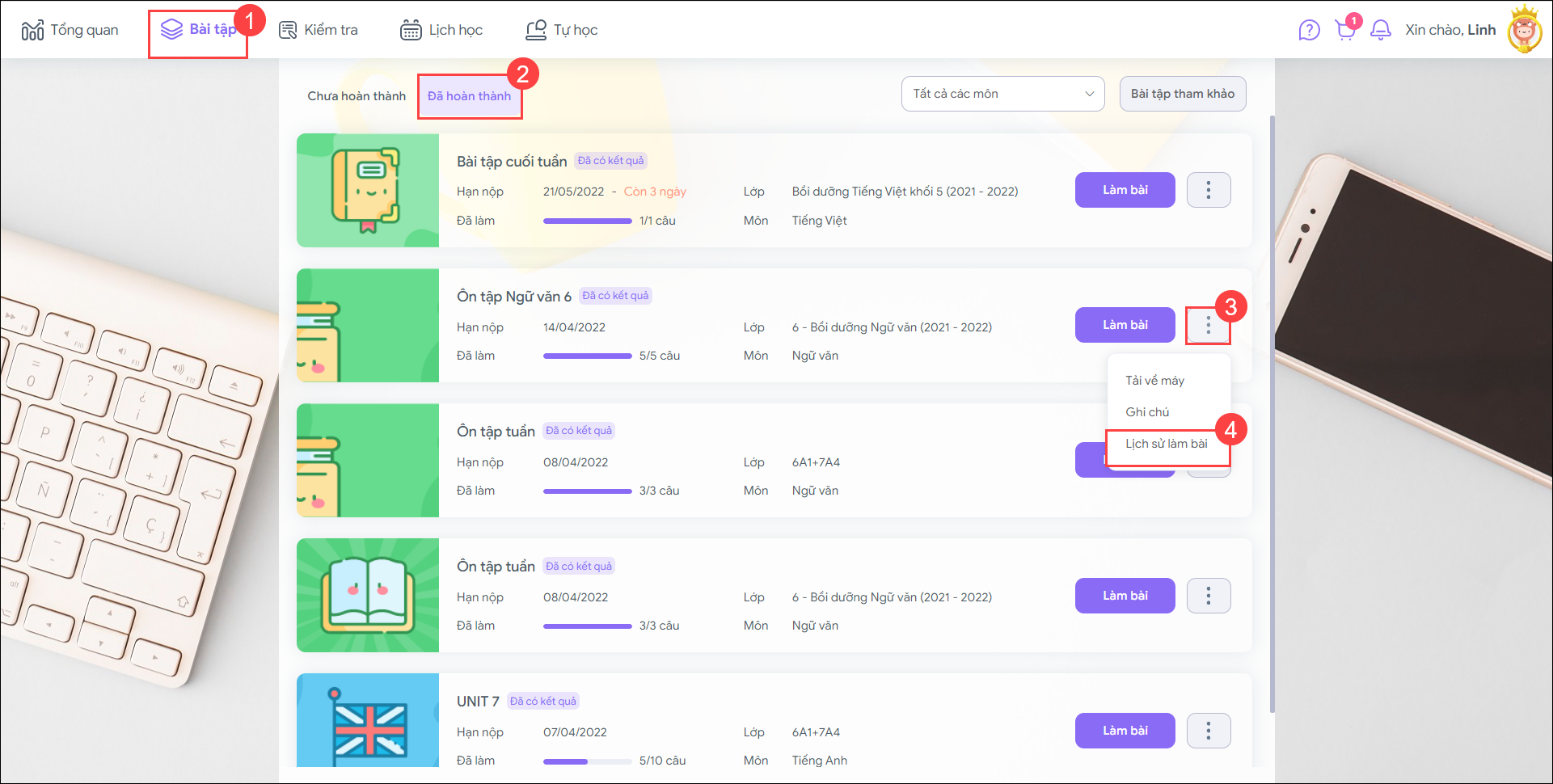Click the subject text 'Tiếng Anh'
The height and width of the screenshot is (784, 1553).
[x=820, y=761]
